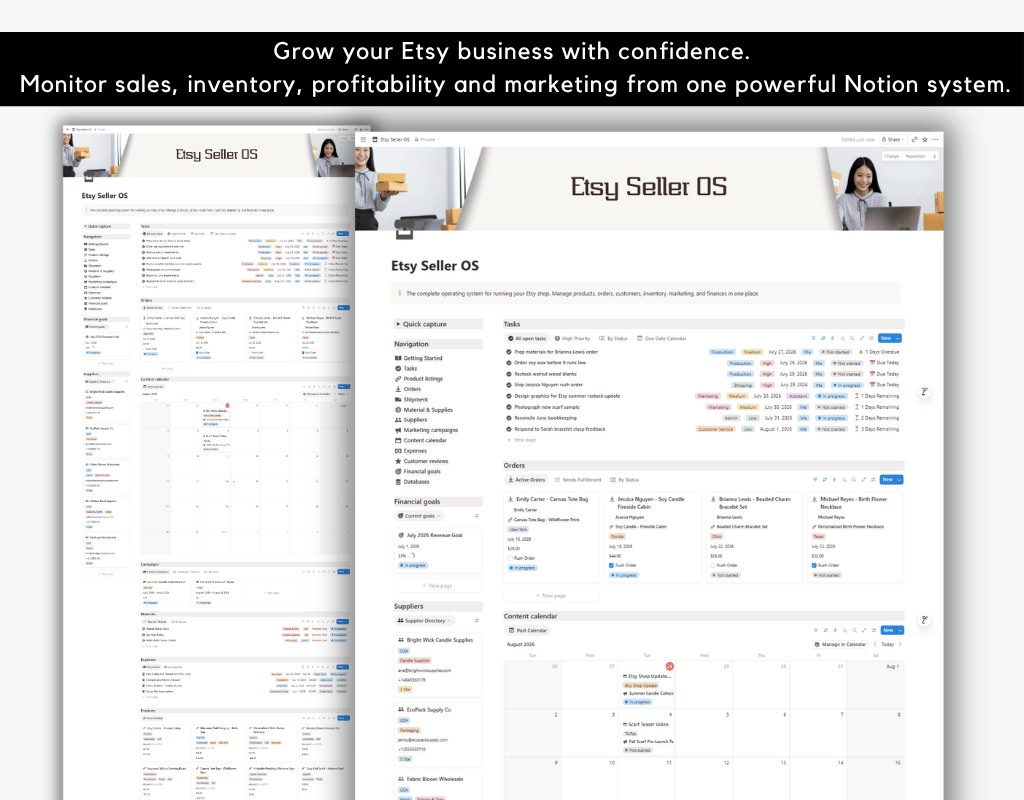Open the sidebar hamburger menu in the top bar
The image size is (1024, 800).
[x=364, y=139]
